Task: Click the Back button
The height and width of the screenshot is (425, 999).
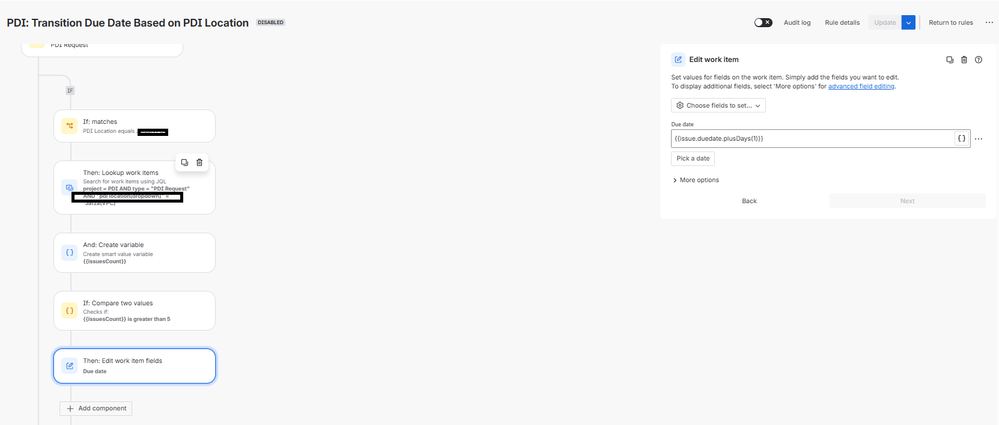Action: pos(748,201)
